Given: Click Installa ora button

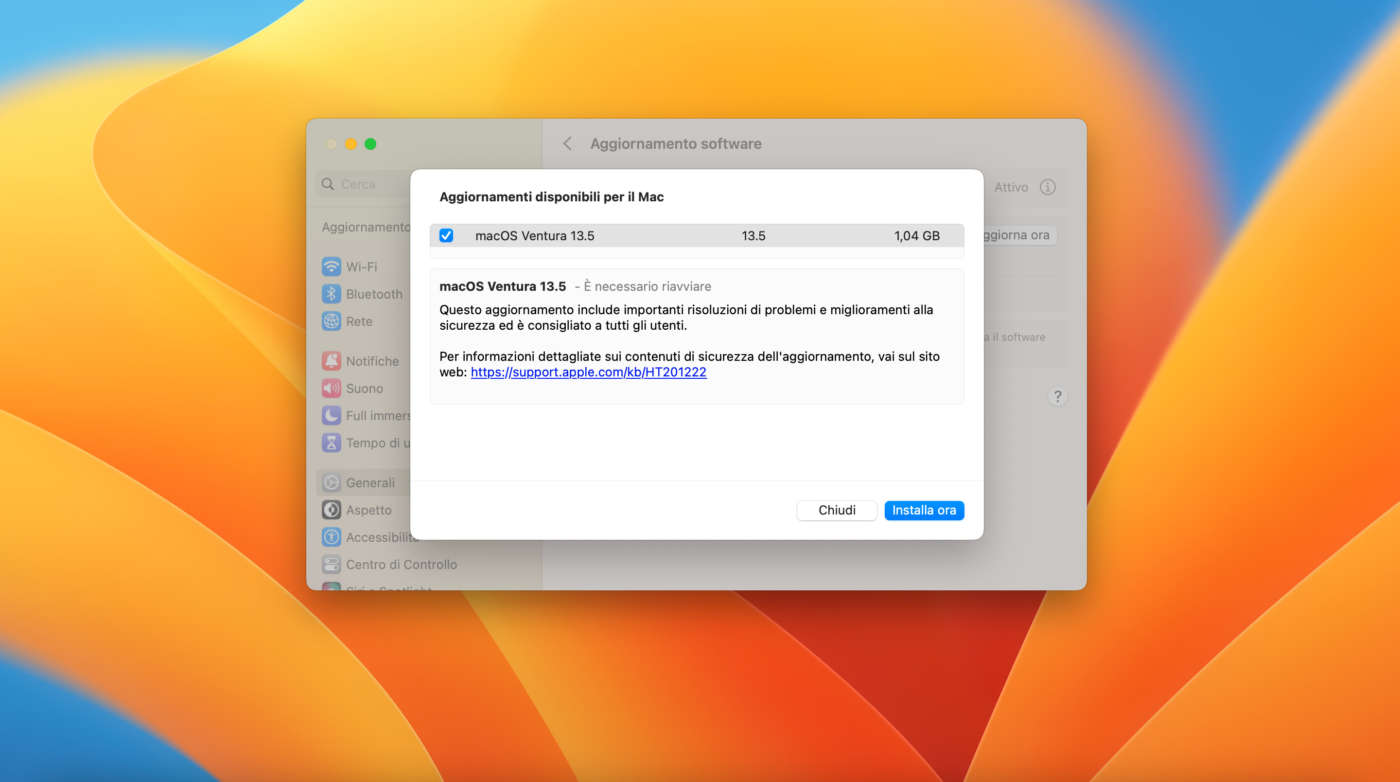Looking at the screenshot, I should (x=924, y=510).
